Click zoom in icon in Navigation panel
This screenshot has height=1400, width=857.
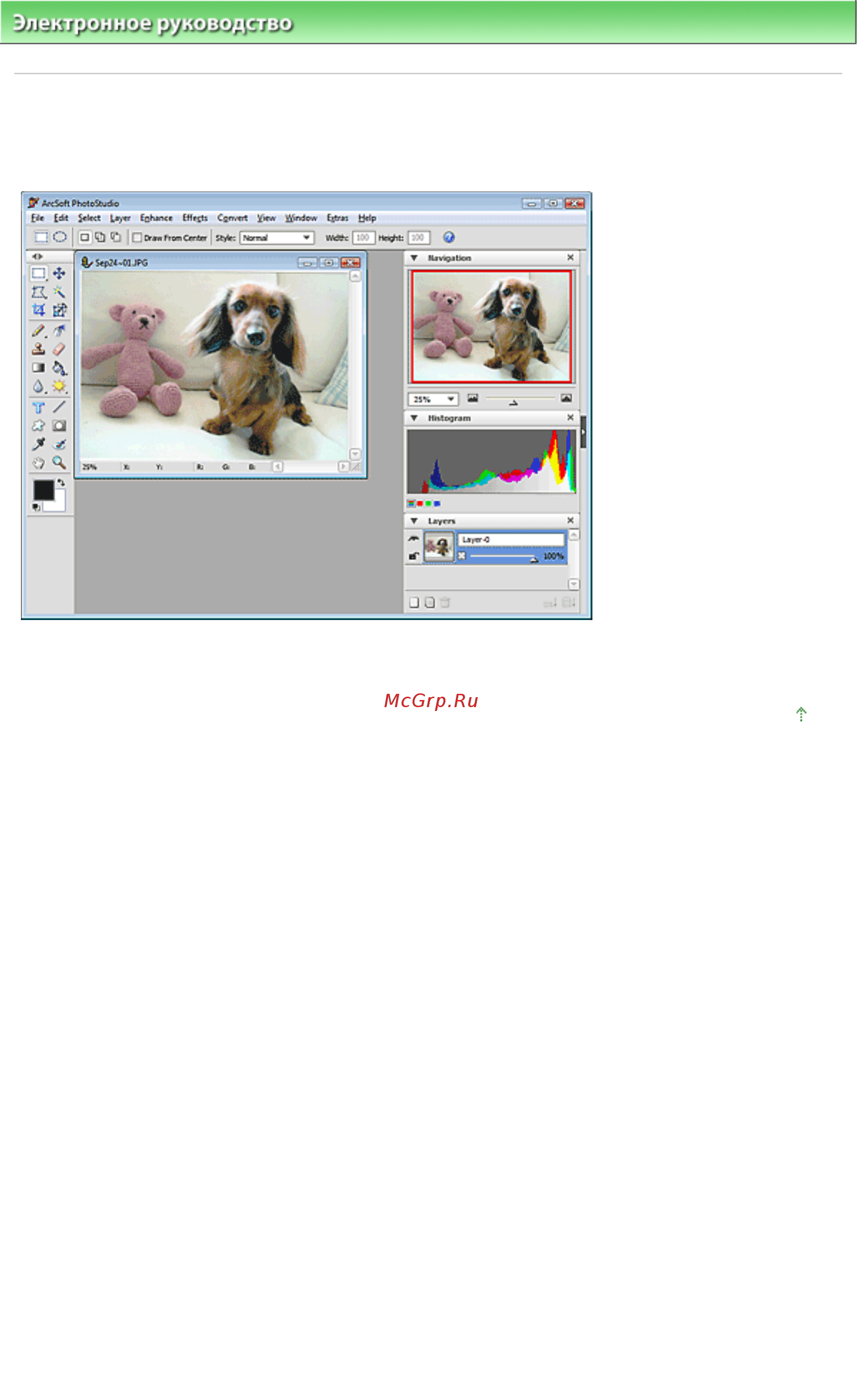pyautogui.click(x=566, y=398)
